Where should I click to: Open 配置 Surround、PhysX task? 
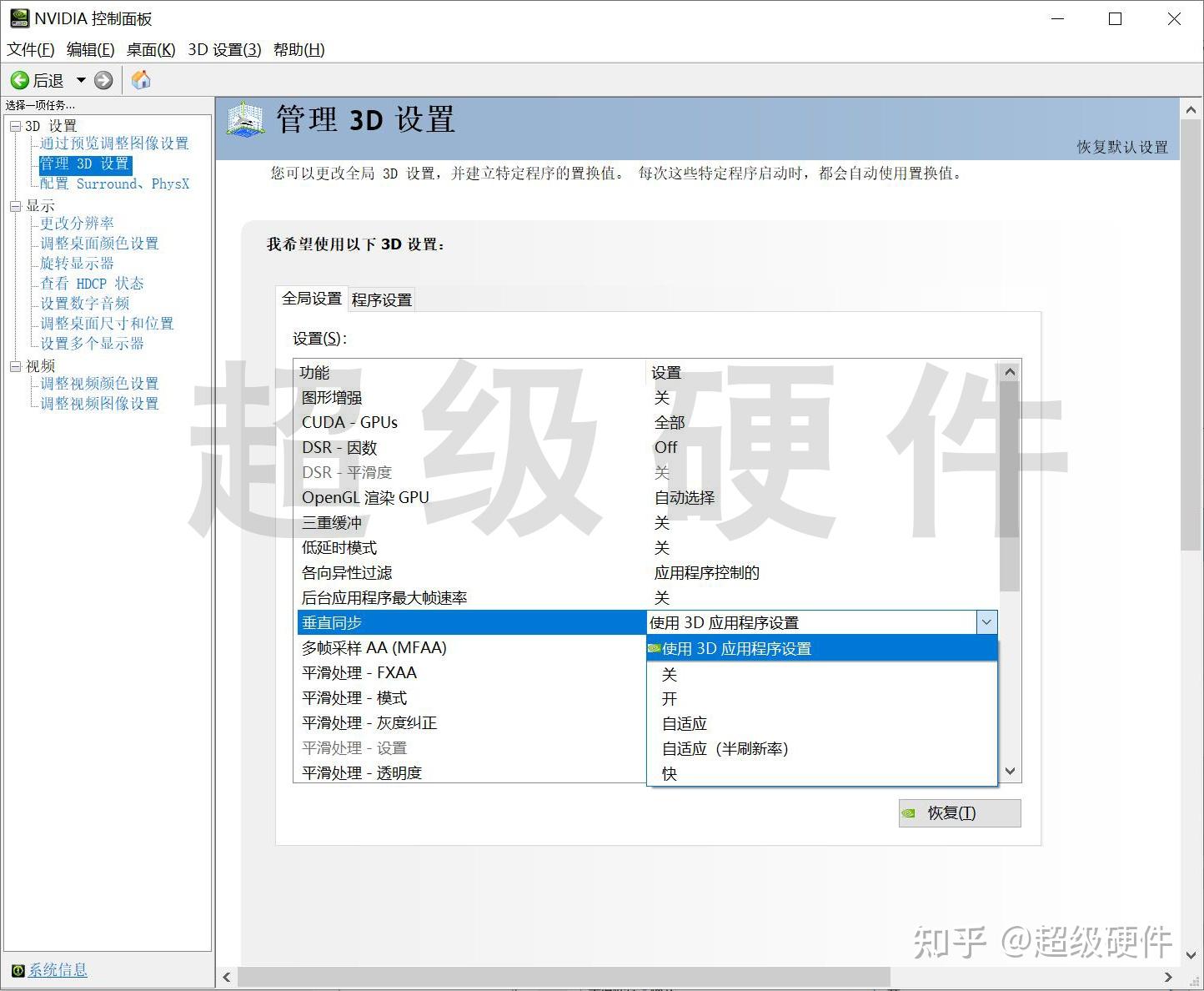(115, 184)
